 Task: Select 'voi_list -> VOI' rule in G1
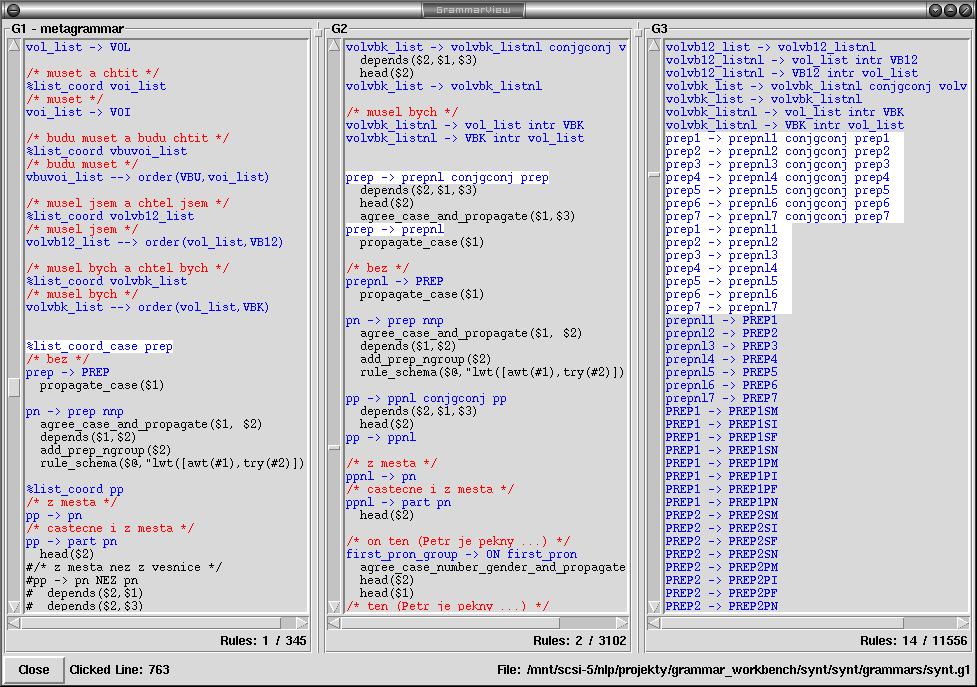[x=78, y=112]
